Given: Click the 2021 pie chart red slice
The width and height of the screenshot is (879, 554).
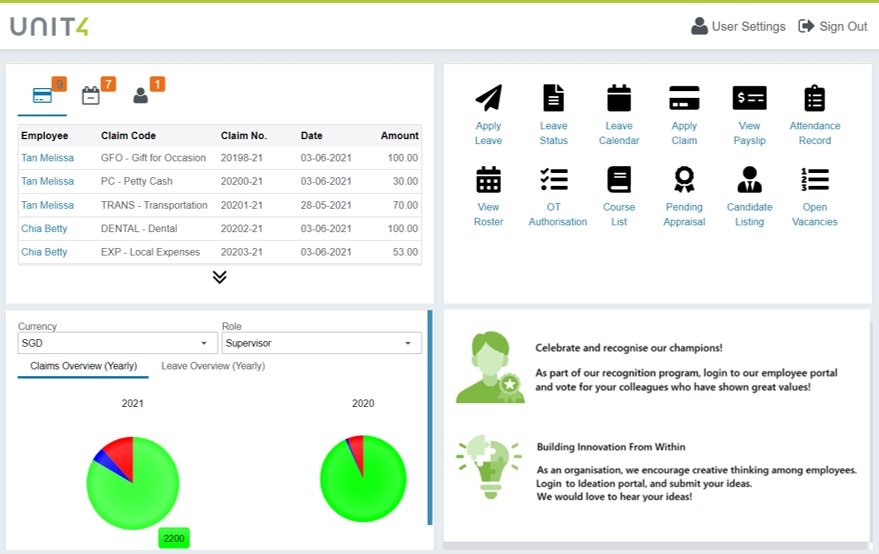Looking at the screenshot, I should point(121,455).
